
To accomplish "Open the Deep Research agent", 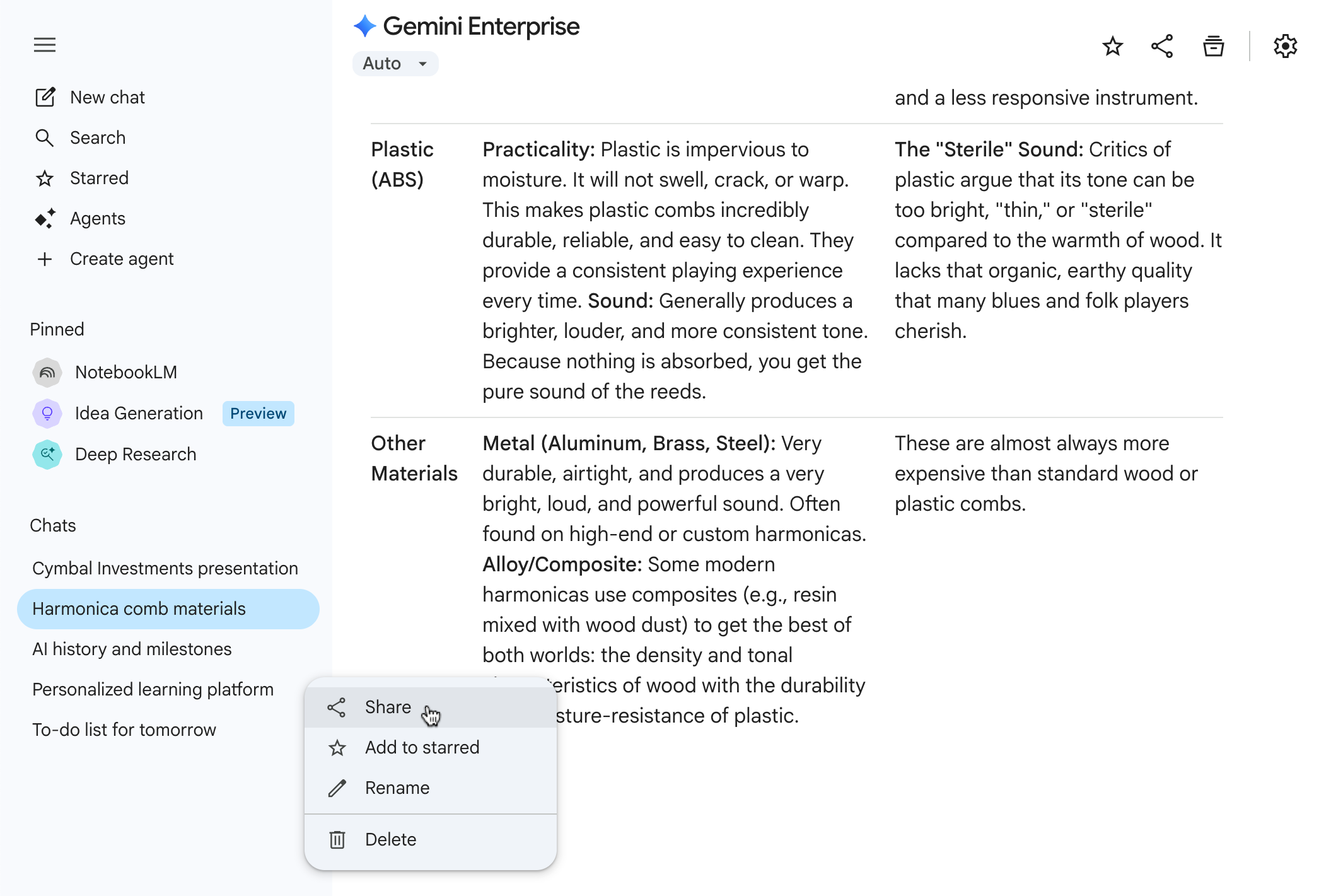I will [135, 454].
